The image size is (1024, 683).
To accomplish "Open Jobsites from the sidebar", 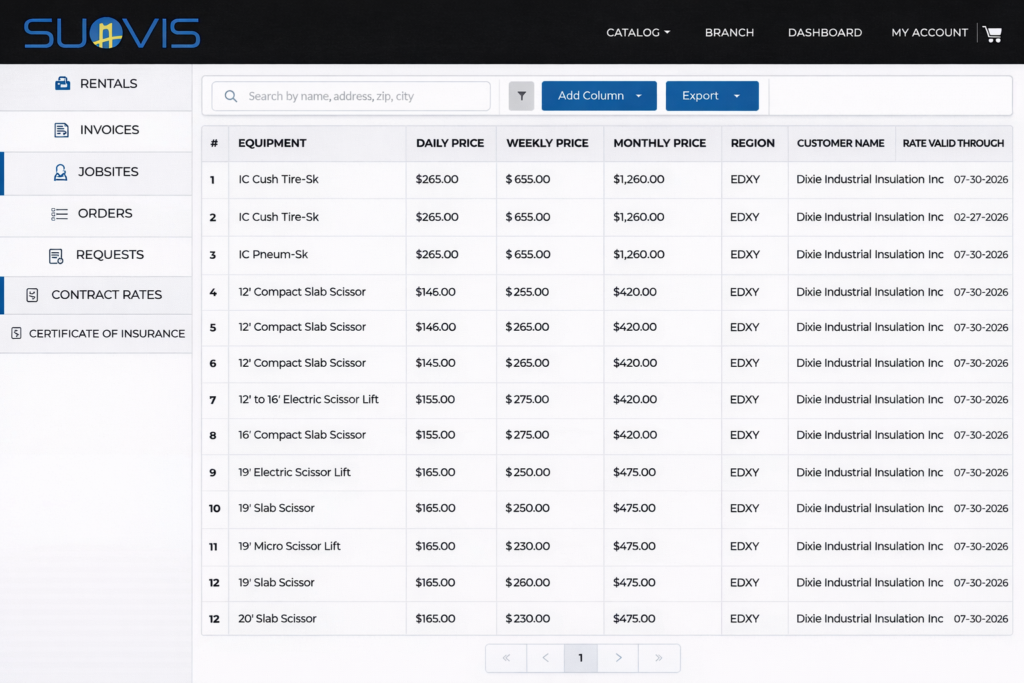I will pos(62,173).
